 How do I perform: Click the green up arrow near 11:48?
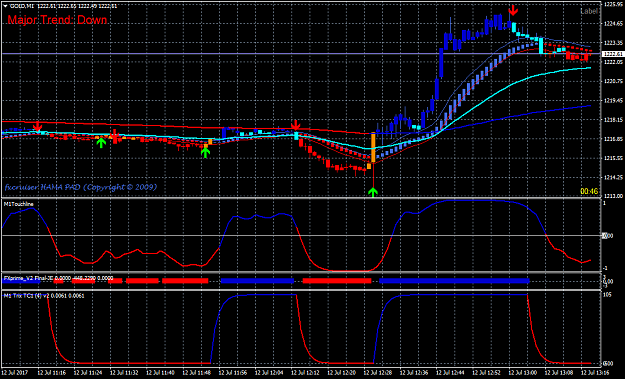click(x=205, y=153)
